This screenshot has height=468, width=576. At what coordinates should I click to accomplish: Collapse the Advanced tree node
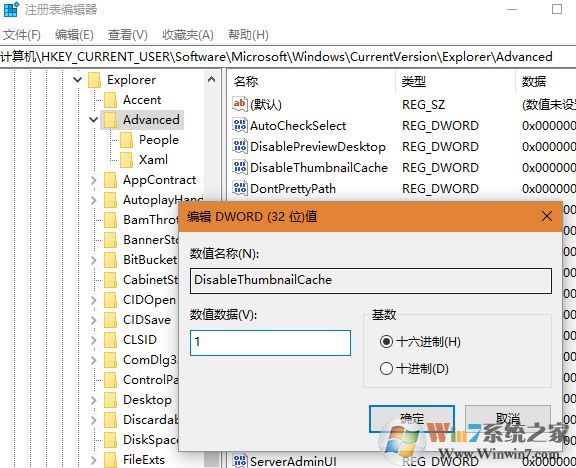click(x=94, y=119)
